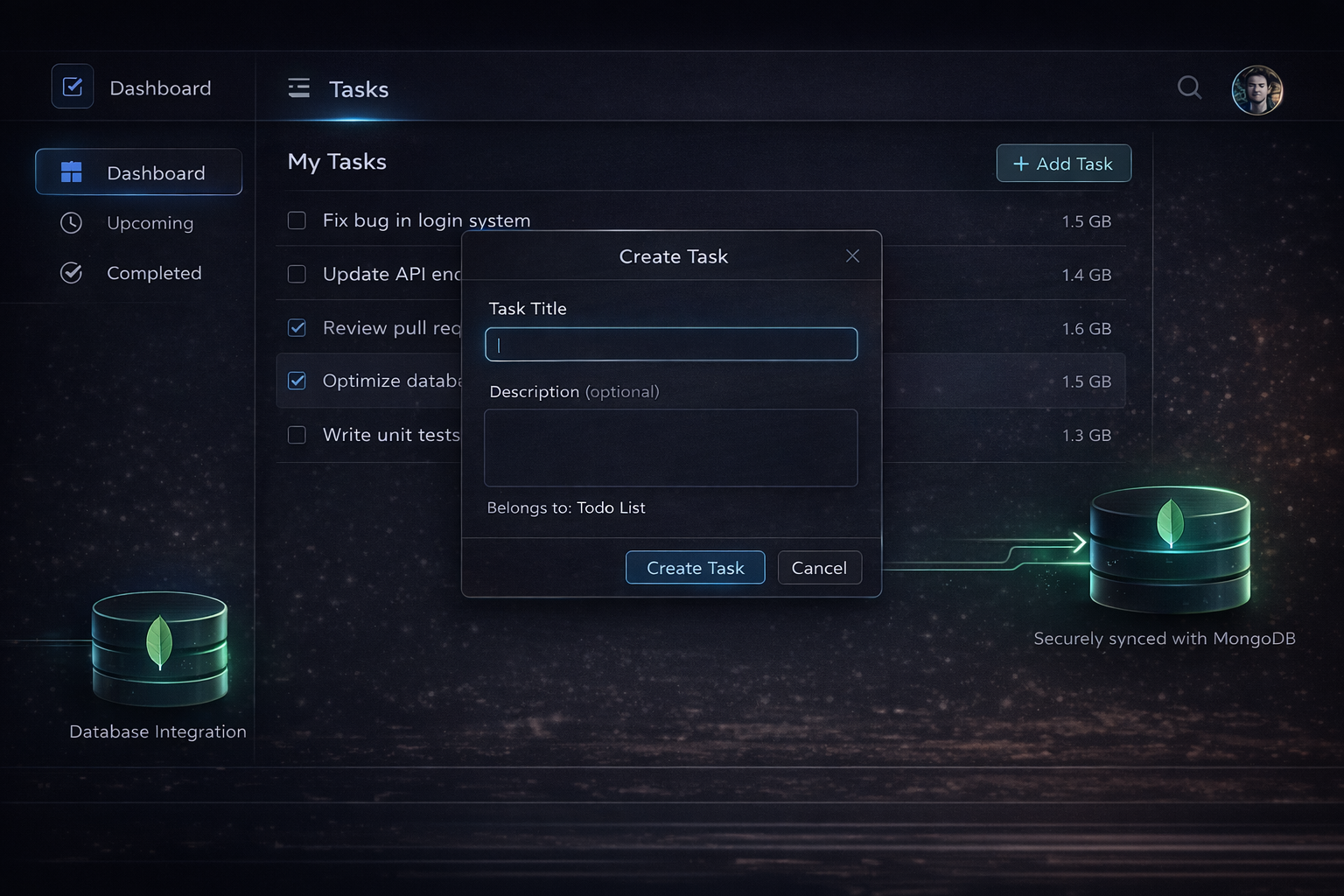
Task: Check the Write unit tests checkbox
Action: (x=297, y=435)
